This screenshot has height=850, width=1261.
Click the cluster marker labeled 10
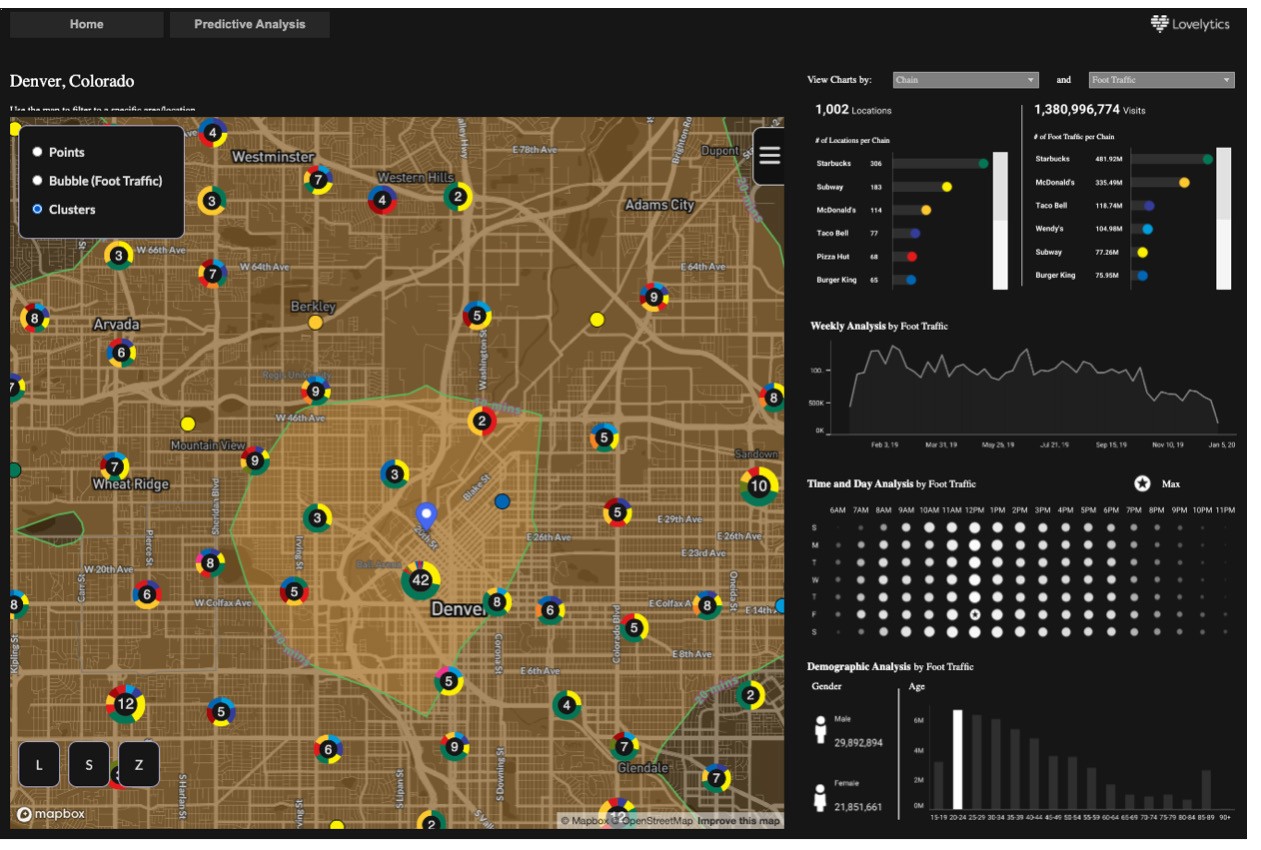click(x=759, y=486)
